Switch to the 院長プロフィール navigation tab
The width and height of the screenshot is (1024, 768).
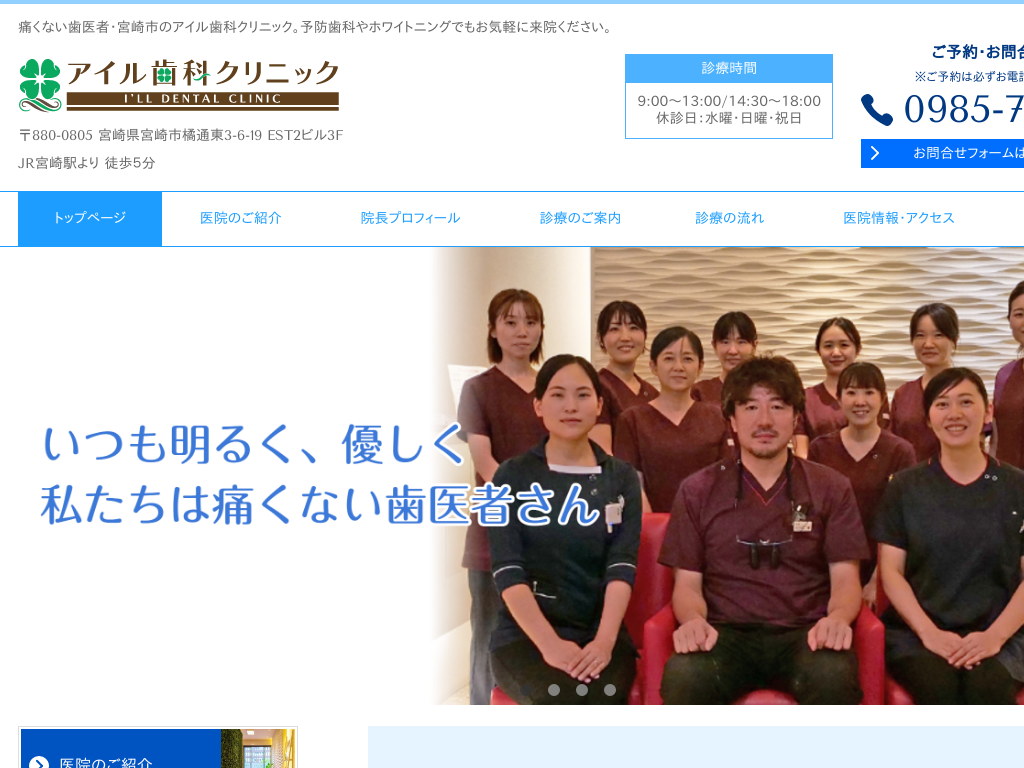(410, 217)
